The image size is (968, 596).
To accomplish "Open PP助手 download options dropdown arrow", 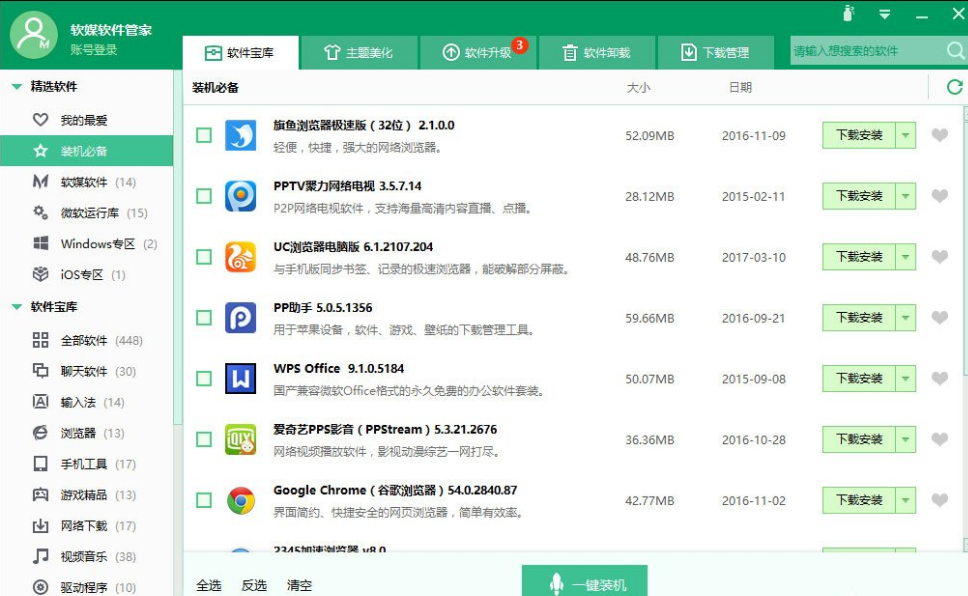I will 906,317.
